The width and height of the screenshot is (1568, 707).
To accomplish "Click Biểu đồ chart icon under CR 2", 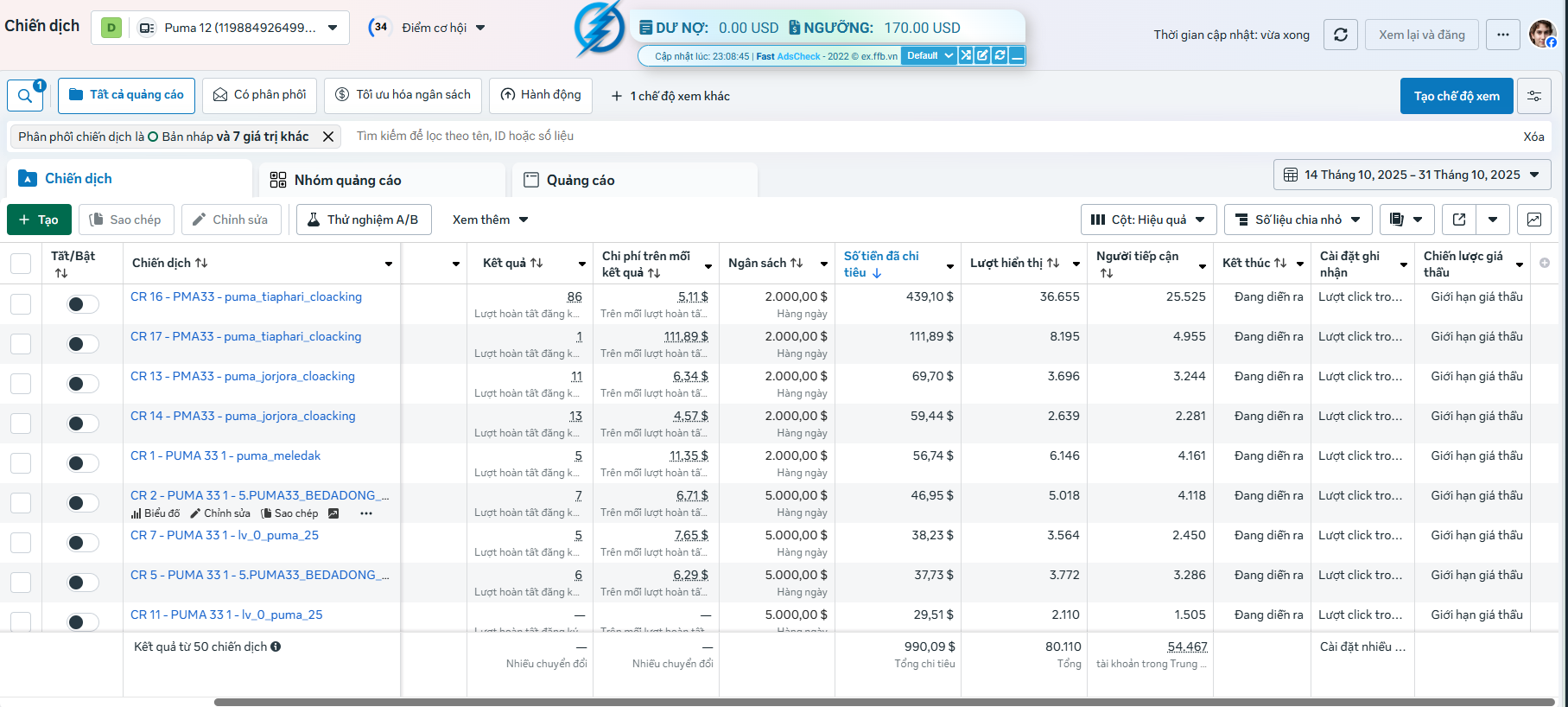I will point(156,513).
